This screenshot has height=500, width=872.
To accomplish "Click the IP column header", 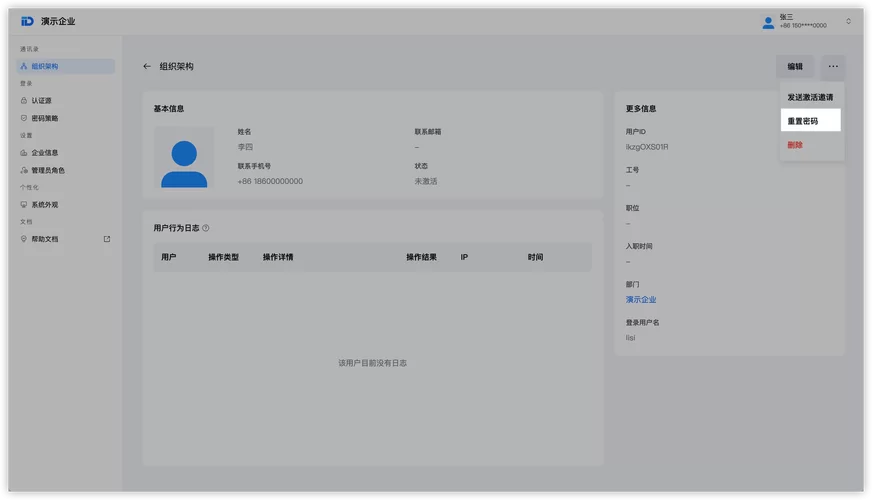I will [464, 257].
